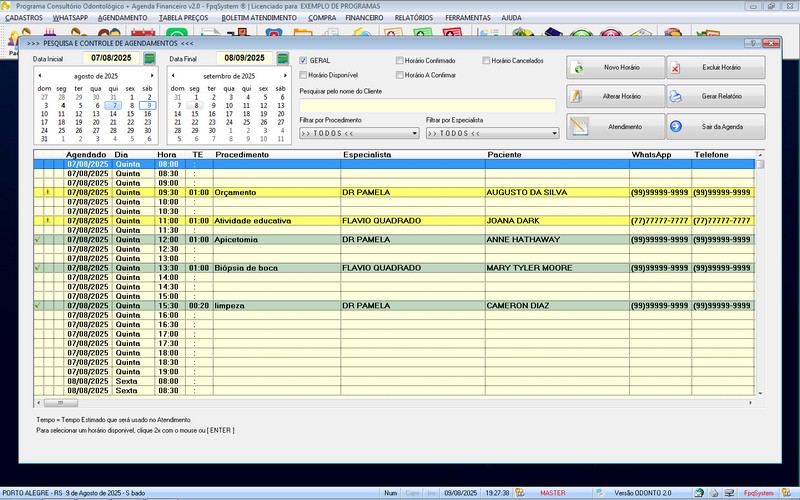The width and height of the screenshot is (800, 500).
Task: Click the appointment list vertical scrollbar
Action: coord(760,280)
